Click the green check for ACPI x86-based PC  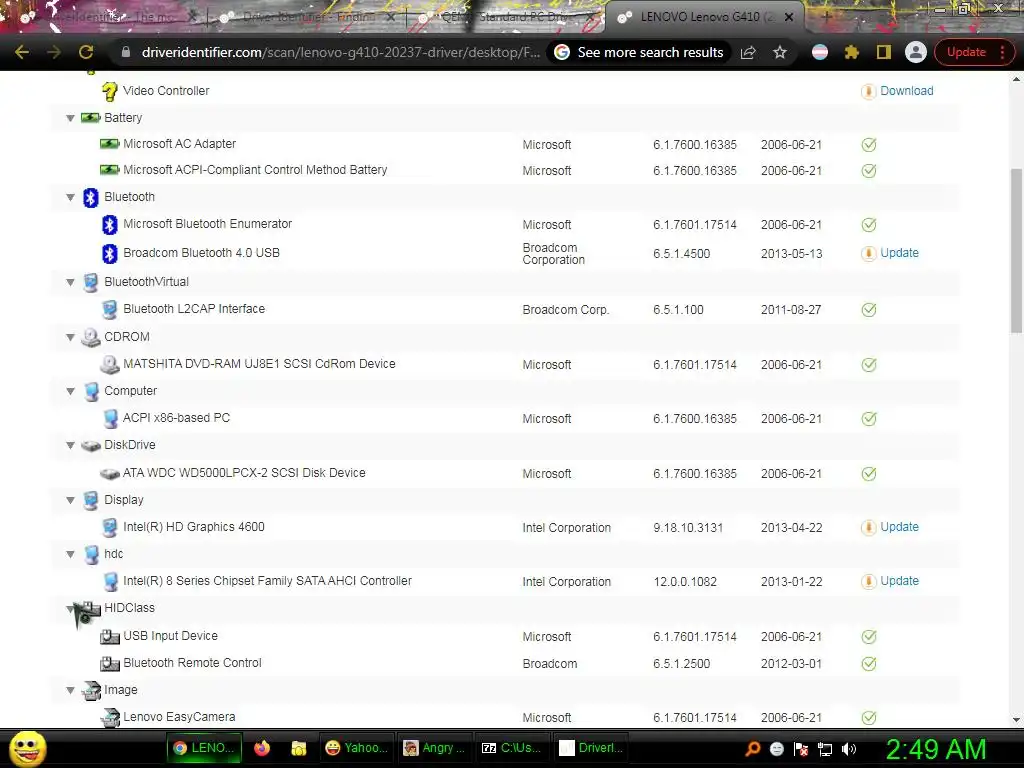869,419
